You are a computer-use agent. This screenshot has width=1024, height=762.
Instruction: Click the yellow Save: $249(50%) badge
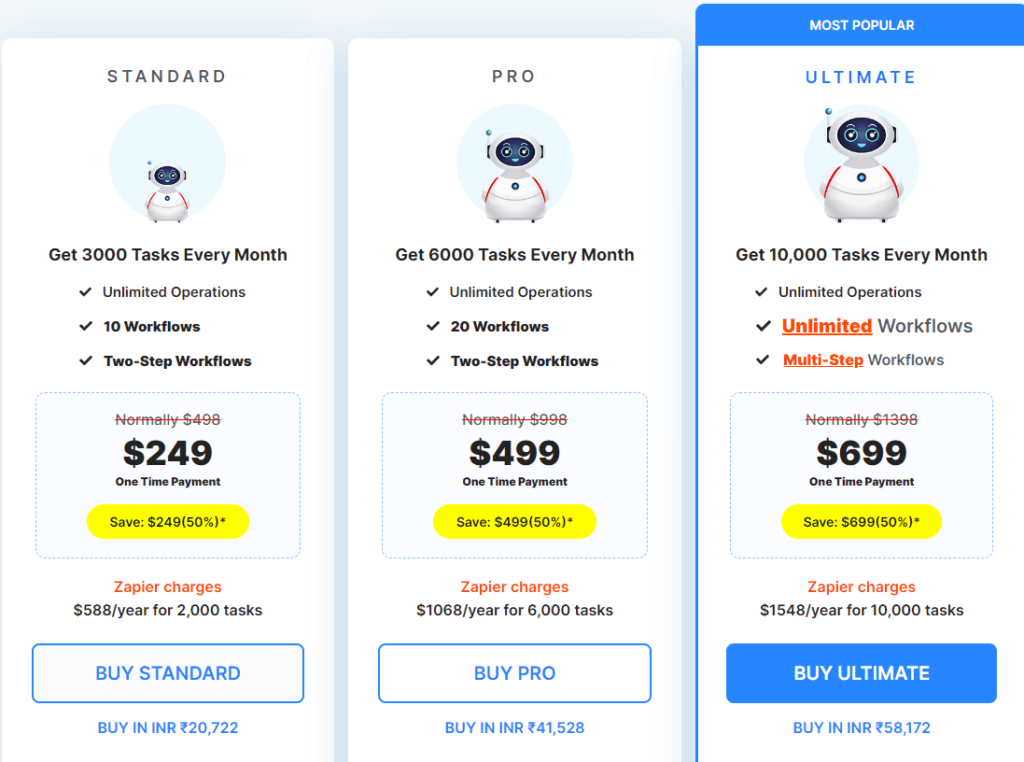pos(168,522)
